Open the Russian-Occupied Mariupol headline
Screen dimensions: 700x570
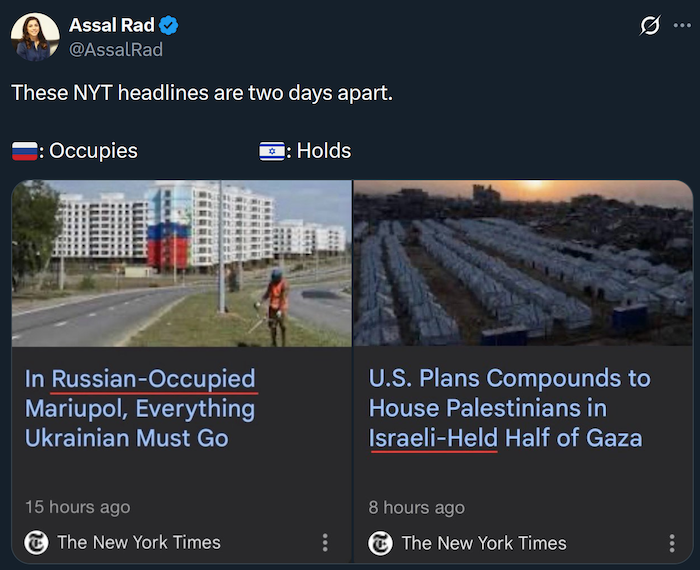(140, 408)
